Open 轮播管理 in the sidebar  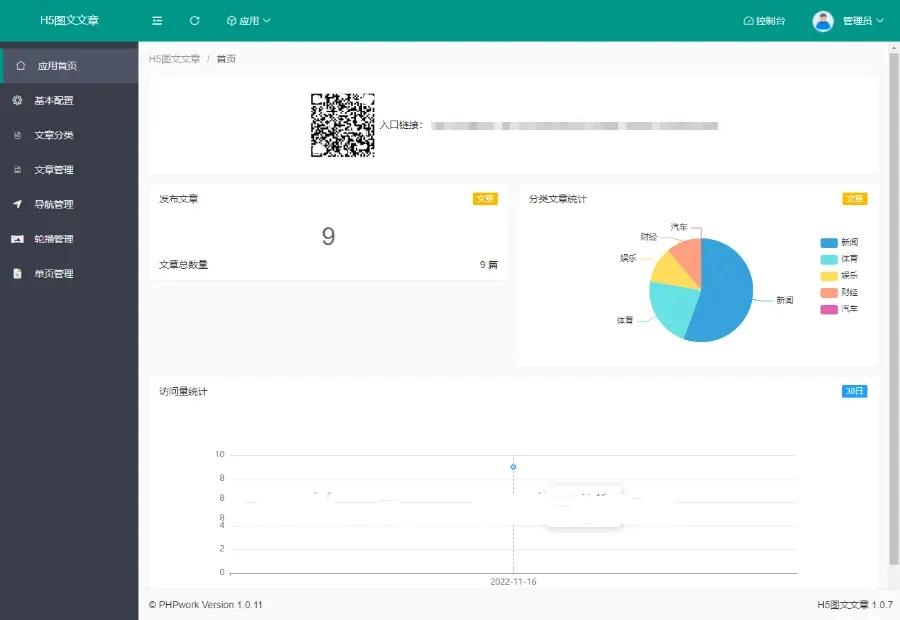pos(69,239)
